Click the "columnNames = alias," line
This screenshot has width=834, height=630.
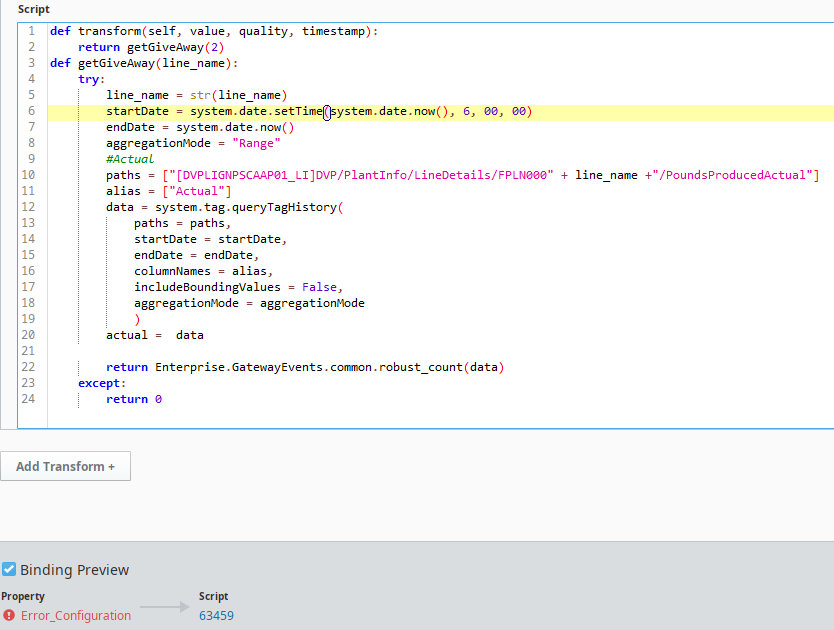pos(203,271)
